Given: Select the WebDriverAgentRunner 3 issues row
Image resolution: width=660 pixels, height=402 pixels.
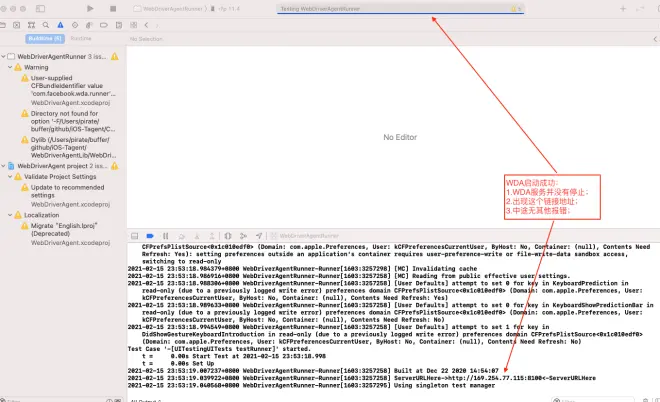Looking at the screenshot, I should [x=63, y=56].
